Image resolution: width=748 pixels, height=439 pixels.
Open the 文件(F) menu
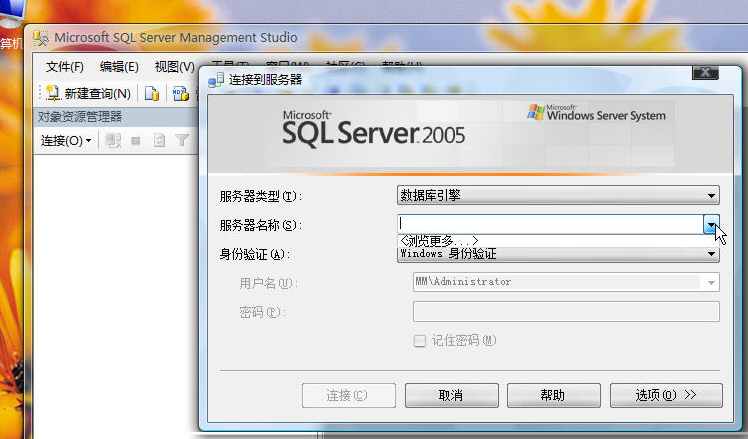(65, 67)
